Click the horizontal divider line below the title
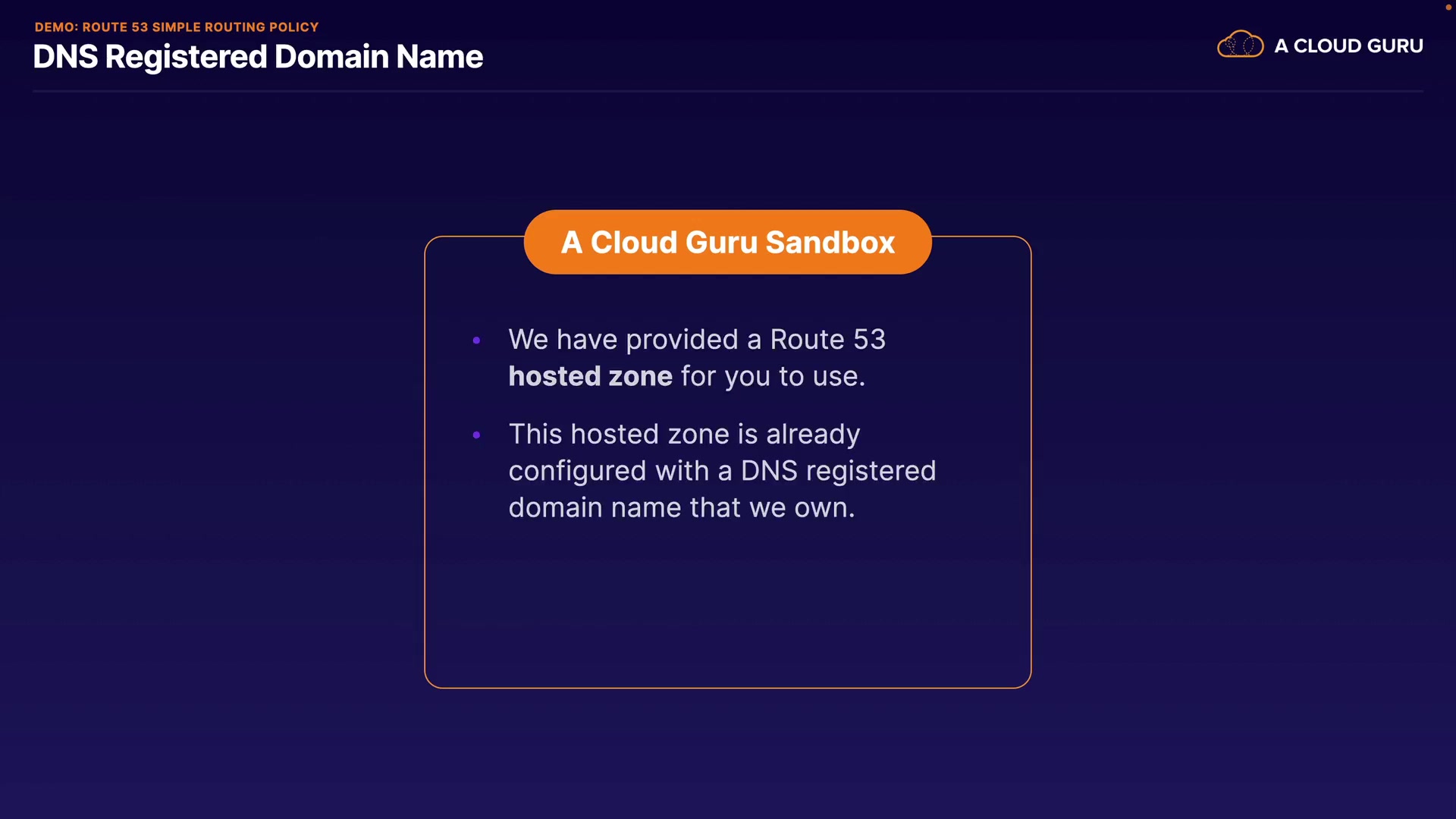The height and width of the screenshot is (819, 1456). pyautogui.click(x=726, y=91)
